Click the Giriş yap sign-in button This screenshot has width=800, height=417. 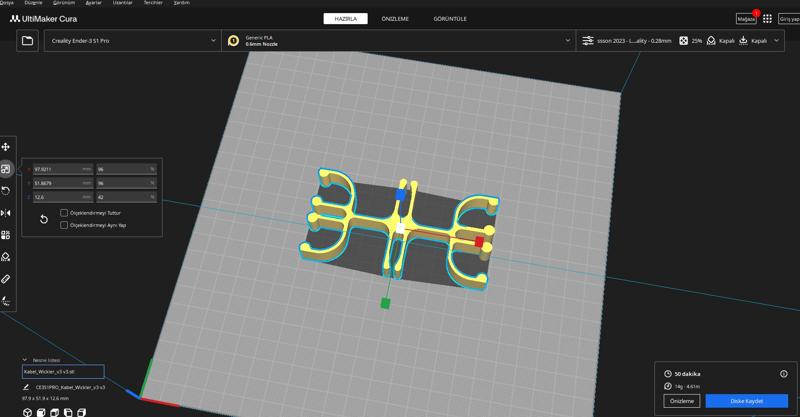[x=789, y=19]
